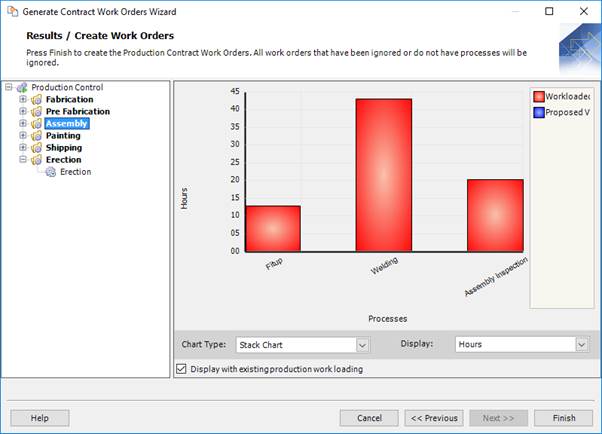The width and height of the screenshot is (602, 434).
Task: Click the Erection folder icon
Action: click(x=36, y=160)
